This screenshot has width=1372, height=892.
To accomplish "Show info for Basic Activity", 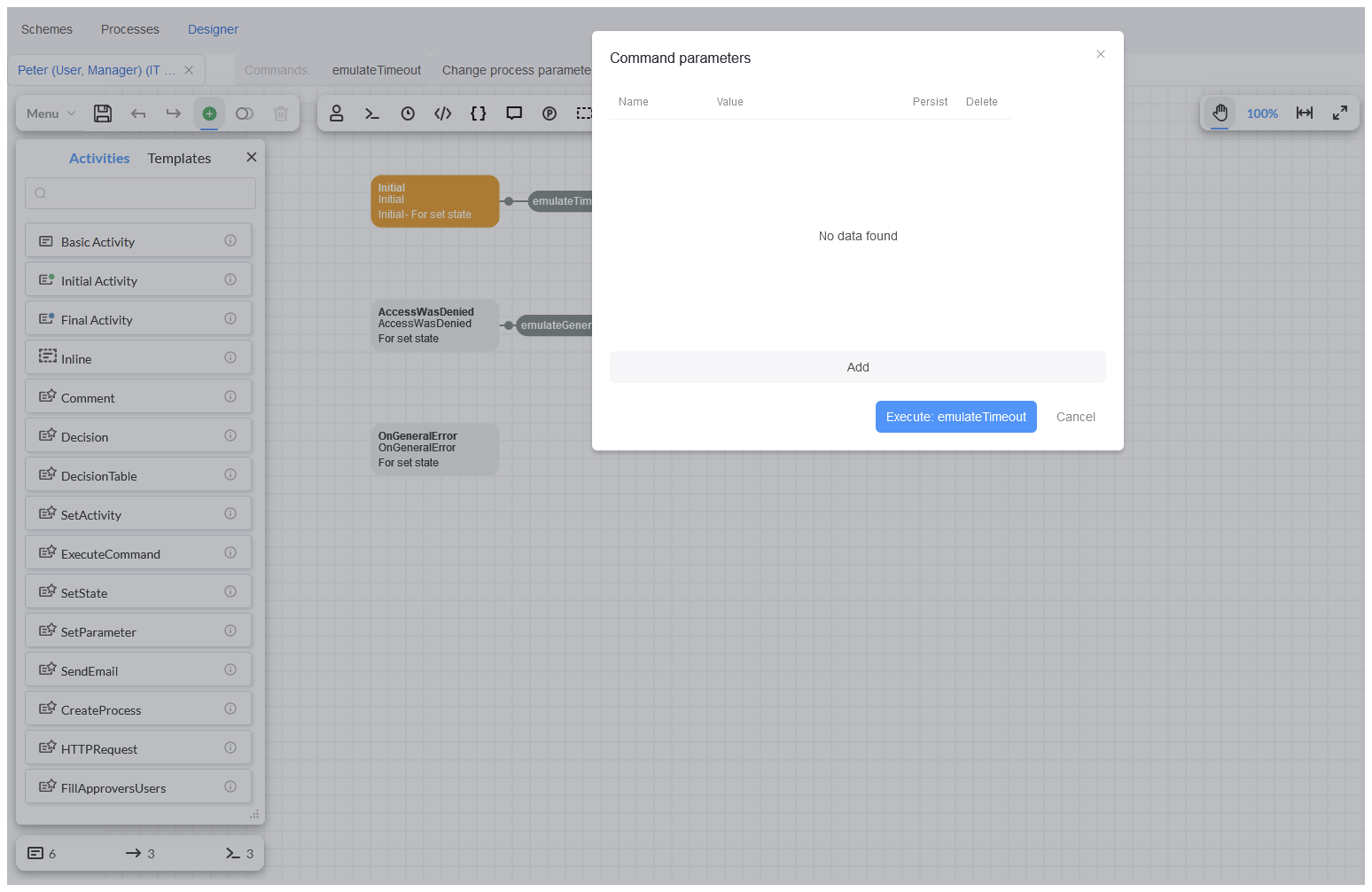I will [230, 240].
